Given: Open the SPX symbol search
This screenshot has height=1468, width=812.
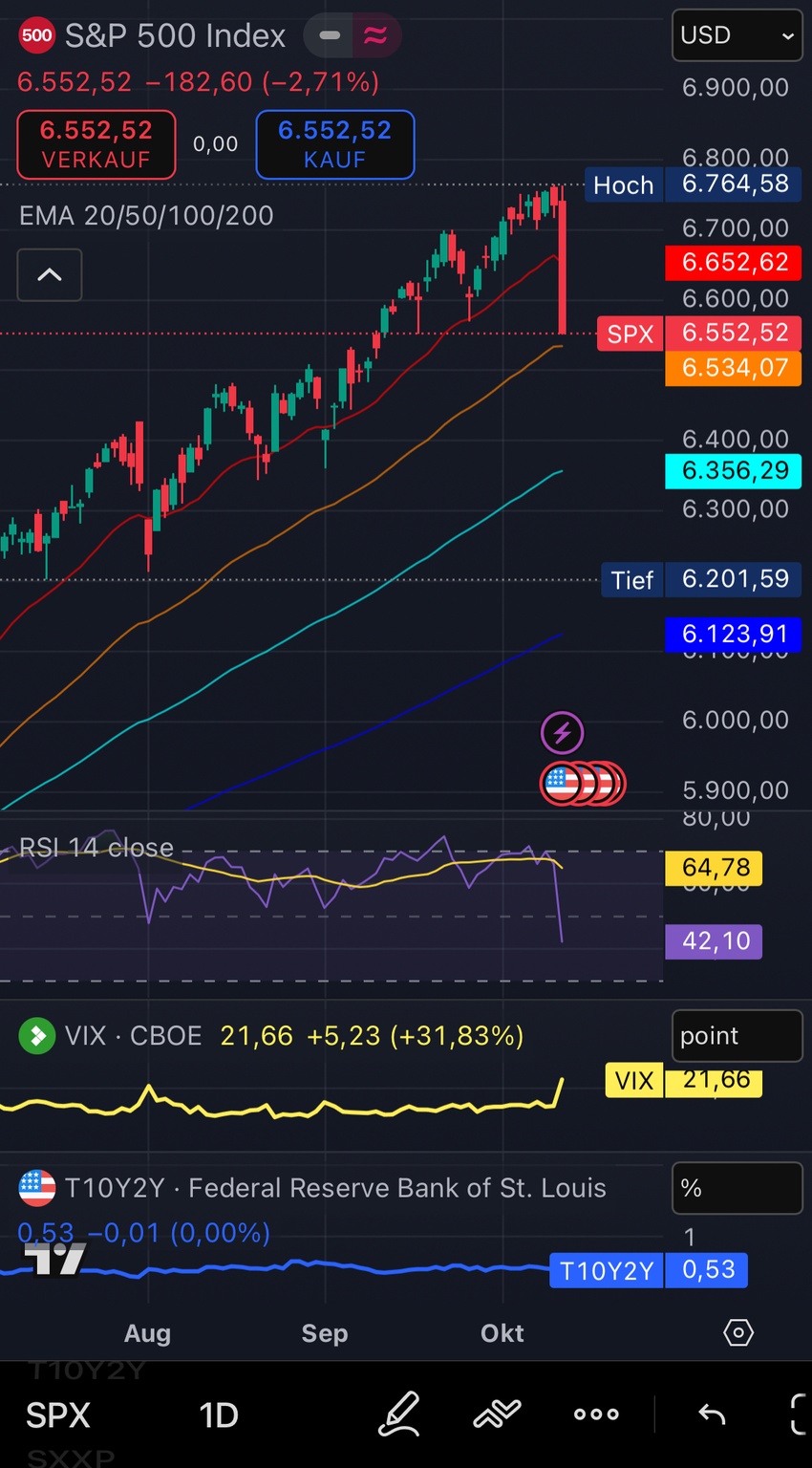Looking at the screenshot, I should click(x=58, y=1414).
